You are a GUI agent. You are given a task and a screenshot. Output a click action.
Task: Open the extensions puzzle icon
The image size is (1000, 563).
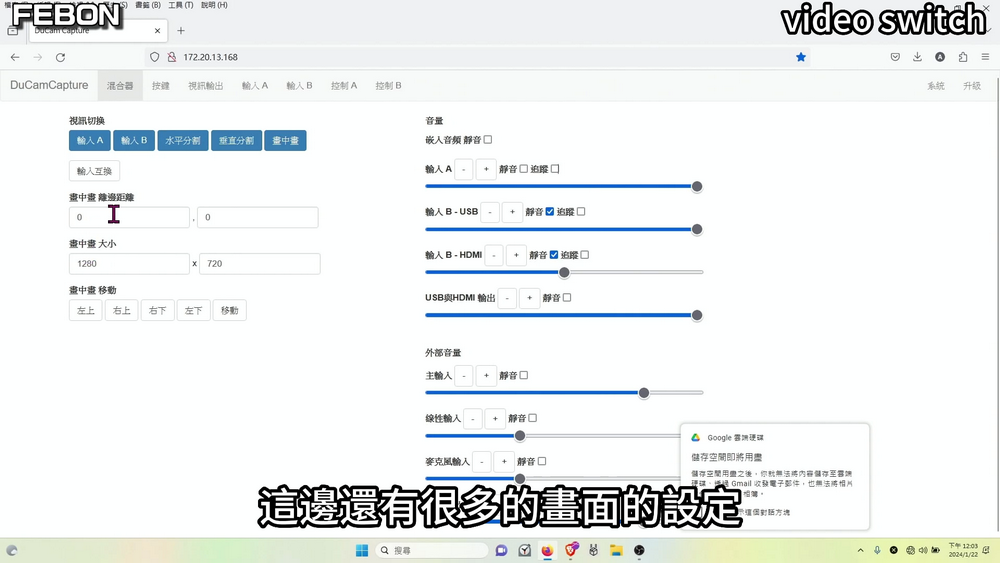[x=963, y=57]
